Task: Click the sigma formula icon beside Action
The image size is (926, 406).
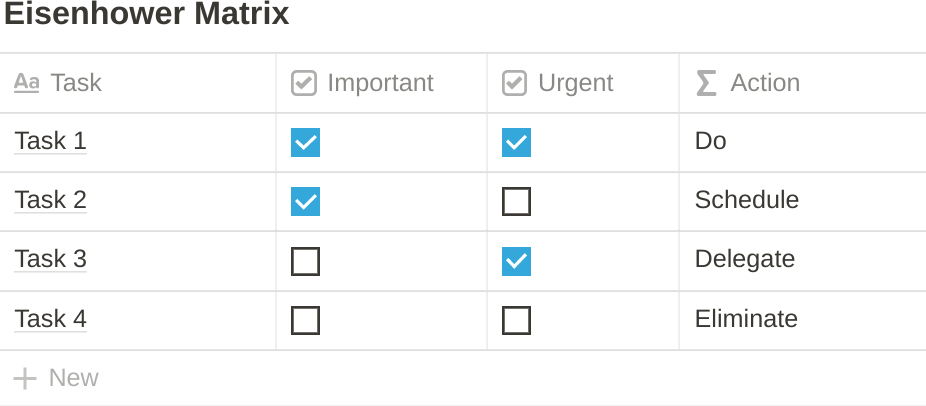Action: pos(706,83)
